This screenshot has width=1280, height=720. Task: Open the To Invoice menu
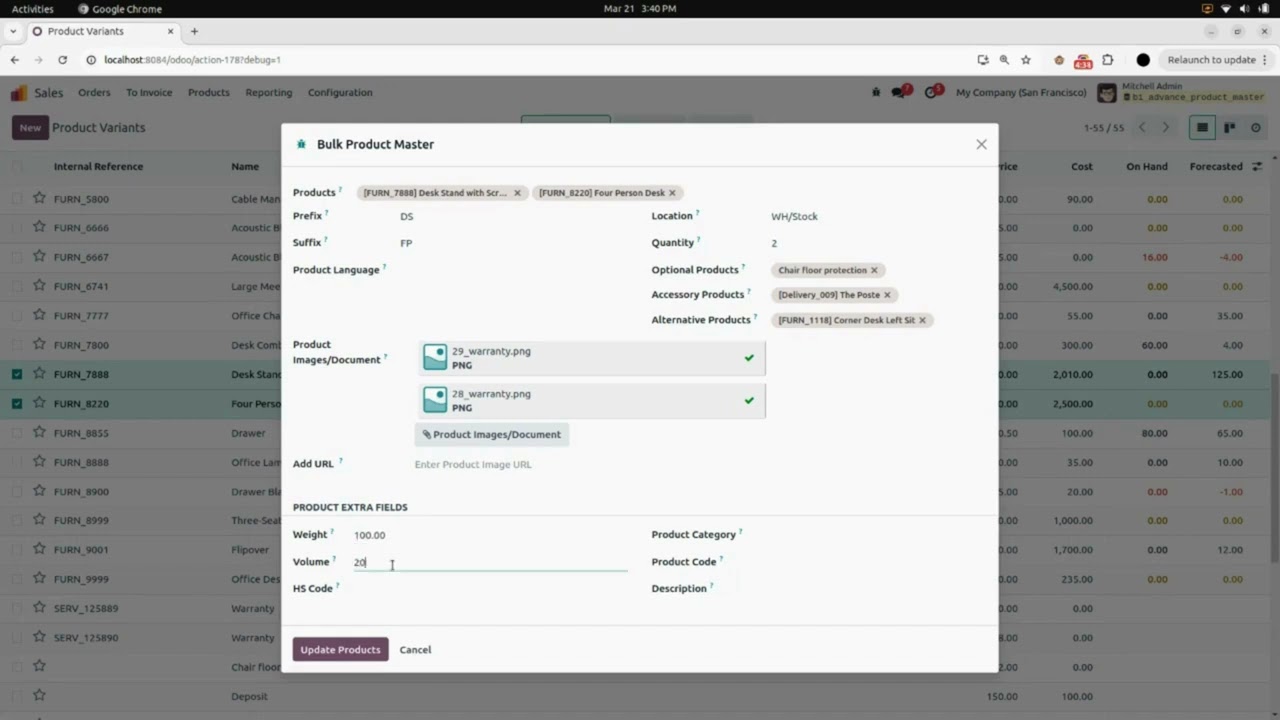point(149,92)
